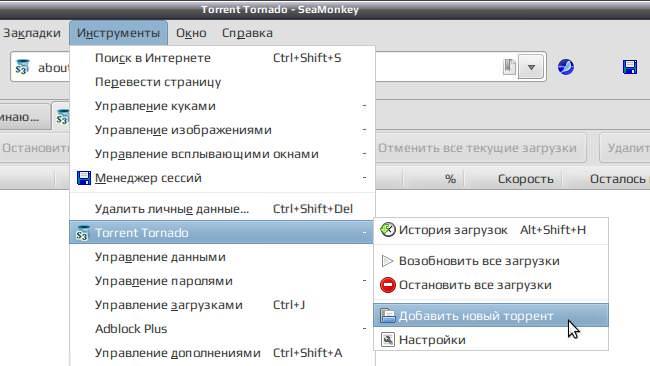Click the Остановить button in the downloads toolbar

35,148
